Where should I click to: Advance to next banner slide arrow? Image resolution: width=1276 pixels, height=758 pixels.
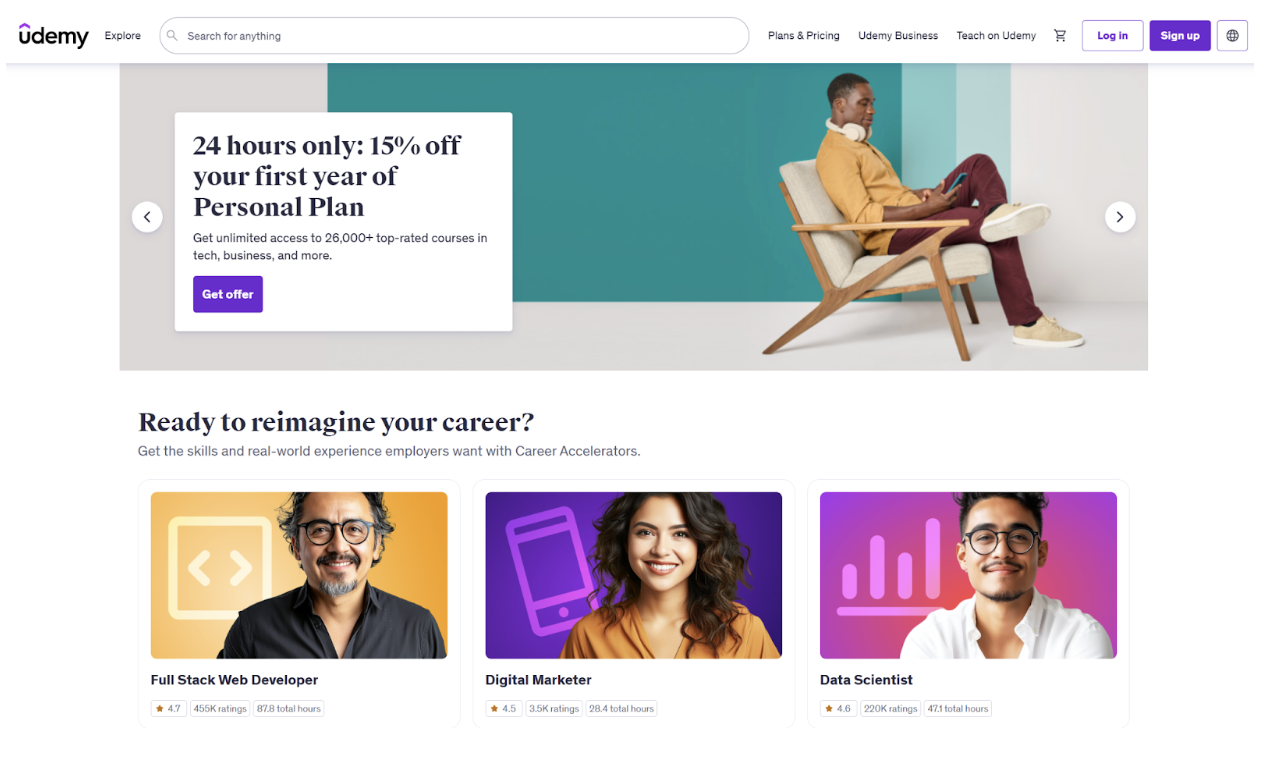click(1120, 217)
